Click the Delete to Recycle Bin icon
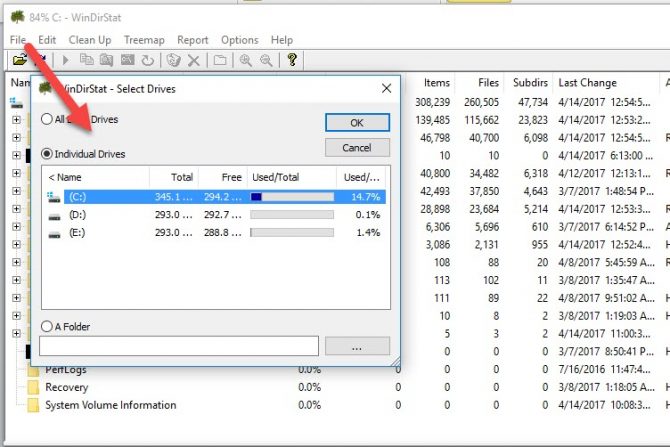 [x=173, y=60]
